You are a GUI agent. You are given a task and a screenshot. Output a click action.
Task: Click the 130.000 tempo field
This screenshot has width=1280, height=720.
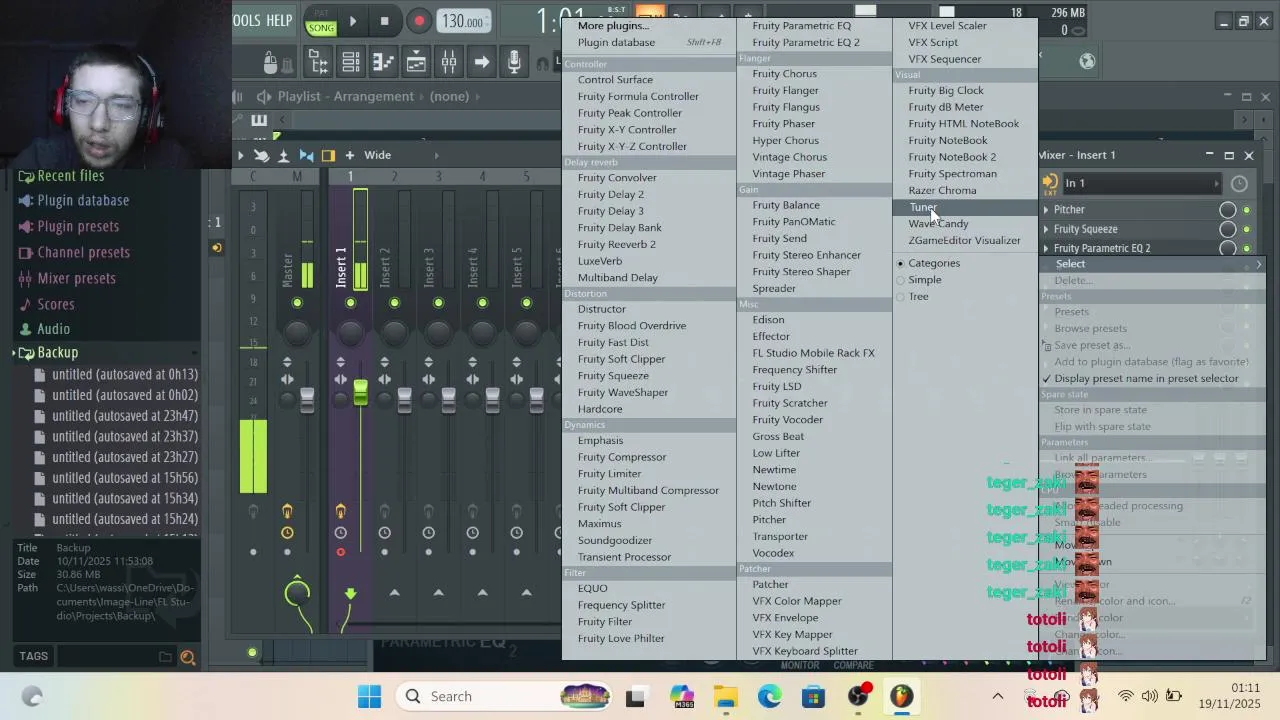[462, 21]
